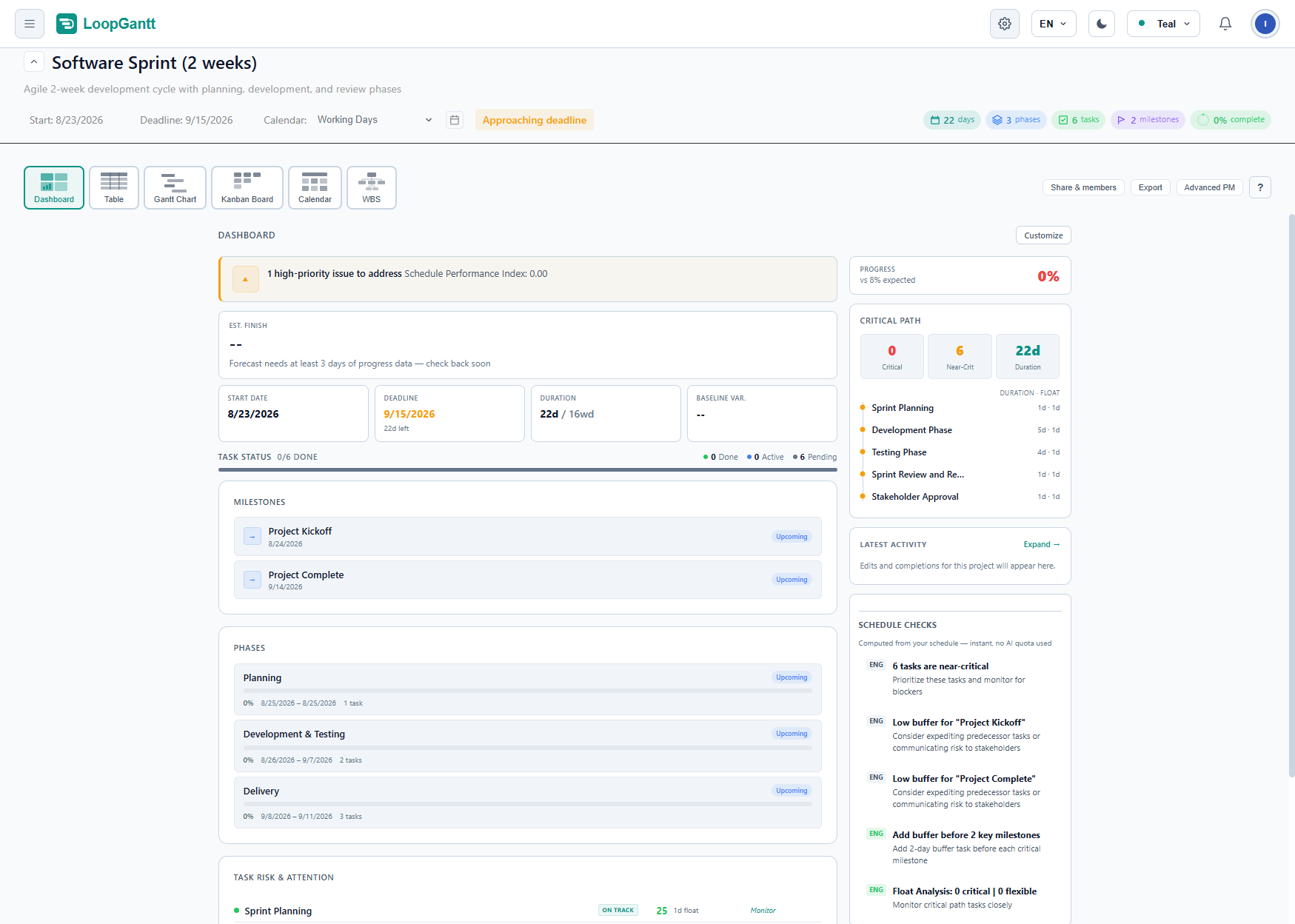The image size is (1295, 924).
Task: Expand the Latest Activity panel
Action: pyautogui.click(x=1042, y=544)
